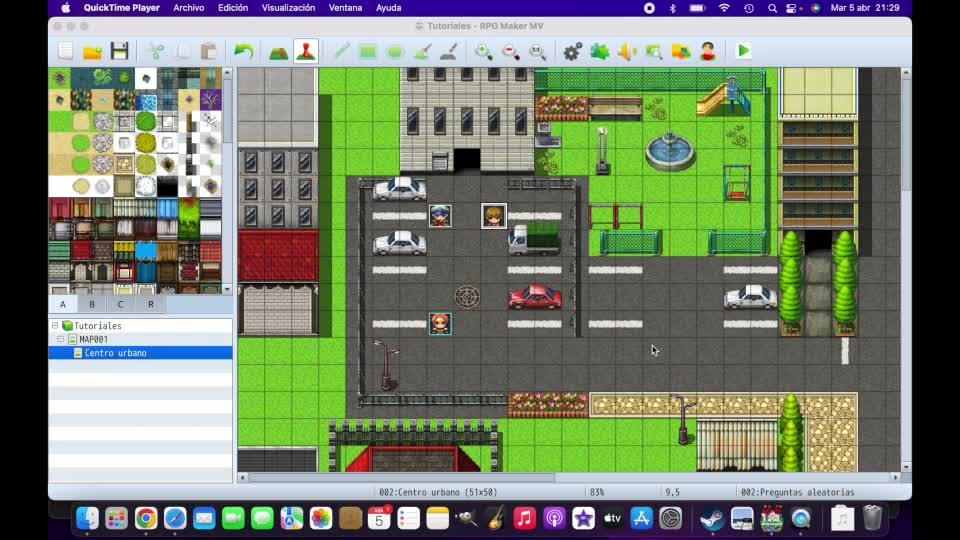
Task: Open the Ventana menu
Action: coord(345,8)
